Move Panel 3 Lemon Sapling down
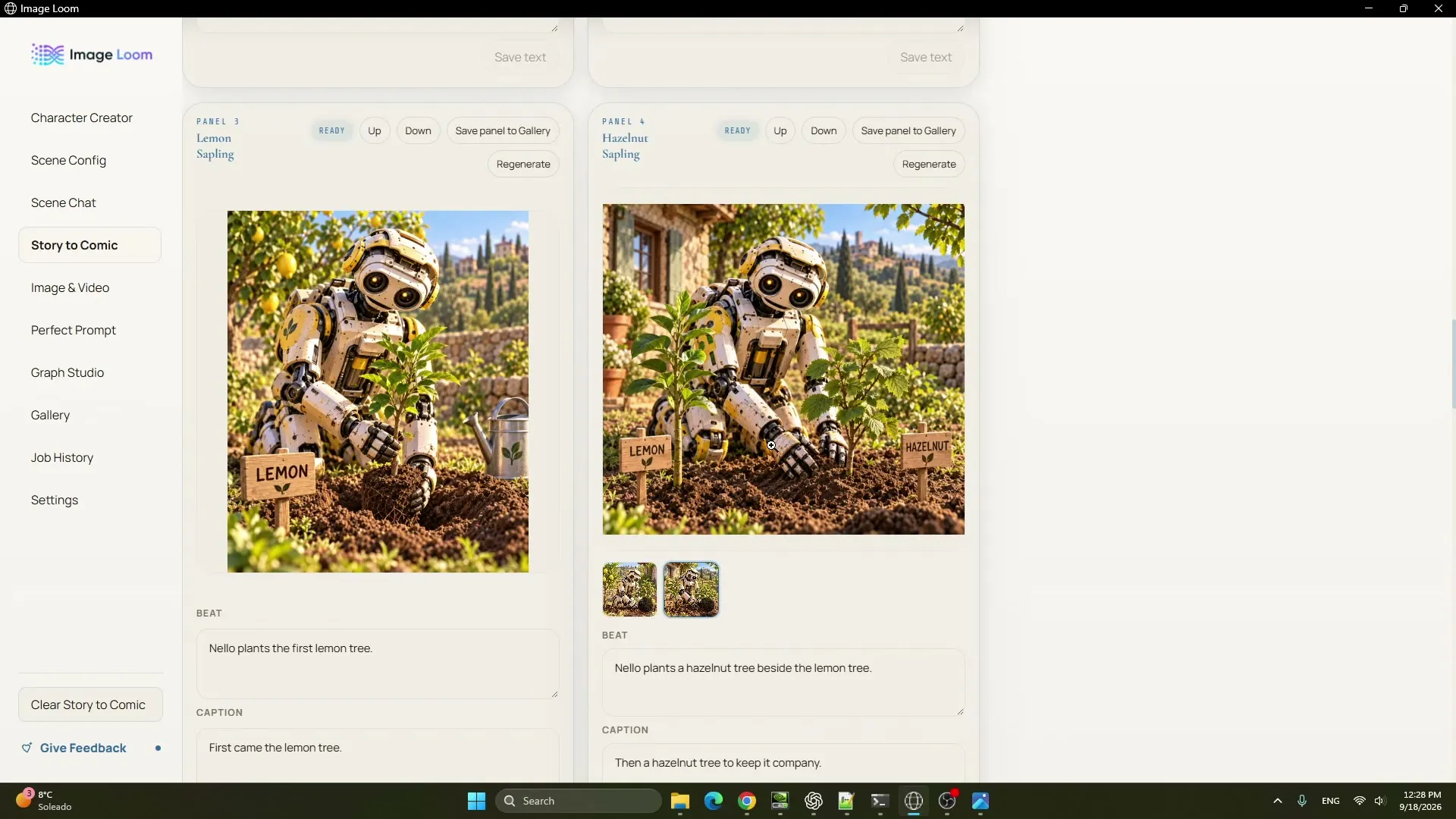 click(x=418, y=130)
